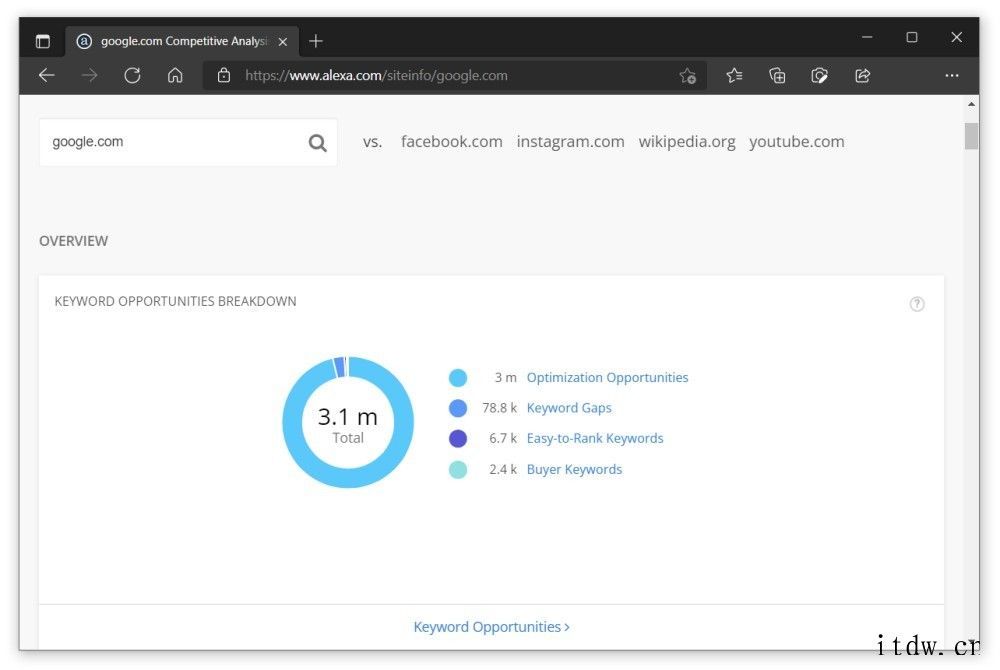Go forward to the next page
The height and width of the screenshot is (670, 1000).
[89, 76]
